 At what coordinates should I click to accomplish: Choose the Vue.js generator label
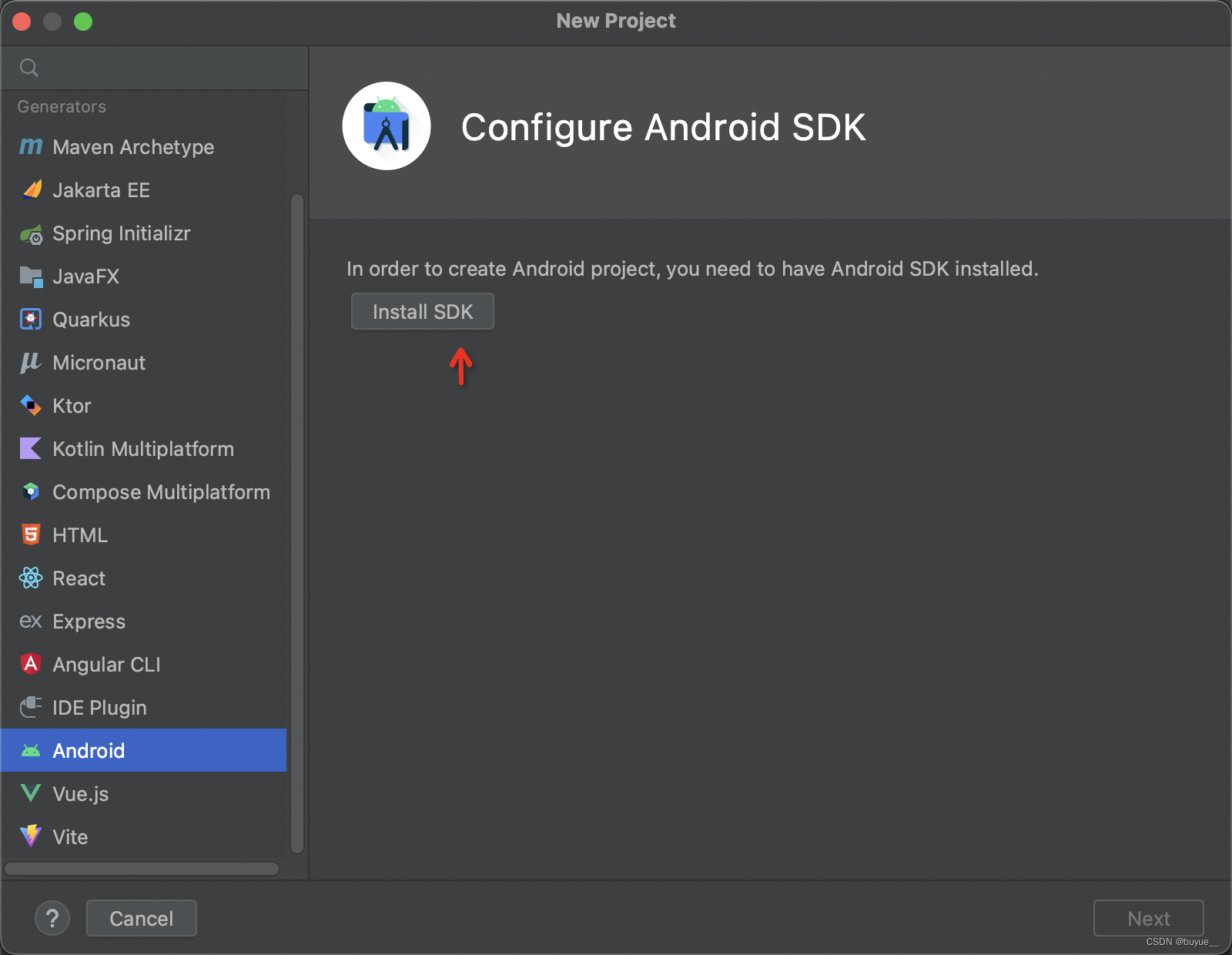81,794
